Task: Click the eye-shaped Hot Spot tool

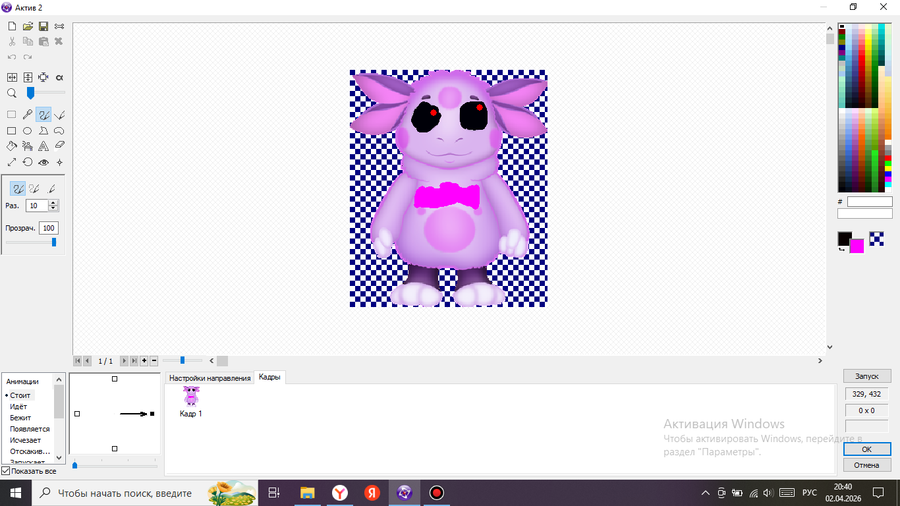Action: point(44,162)
